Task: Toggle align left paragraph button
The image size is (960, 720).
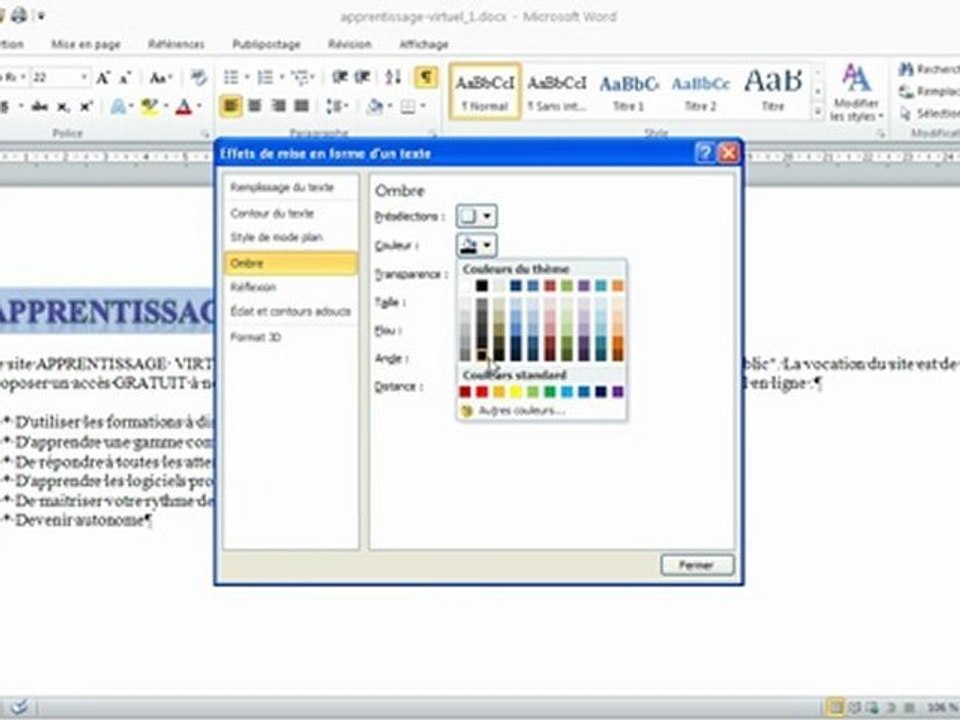Action: click(x=231, y=107)
